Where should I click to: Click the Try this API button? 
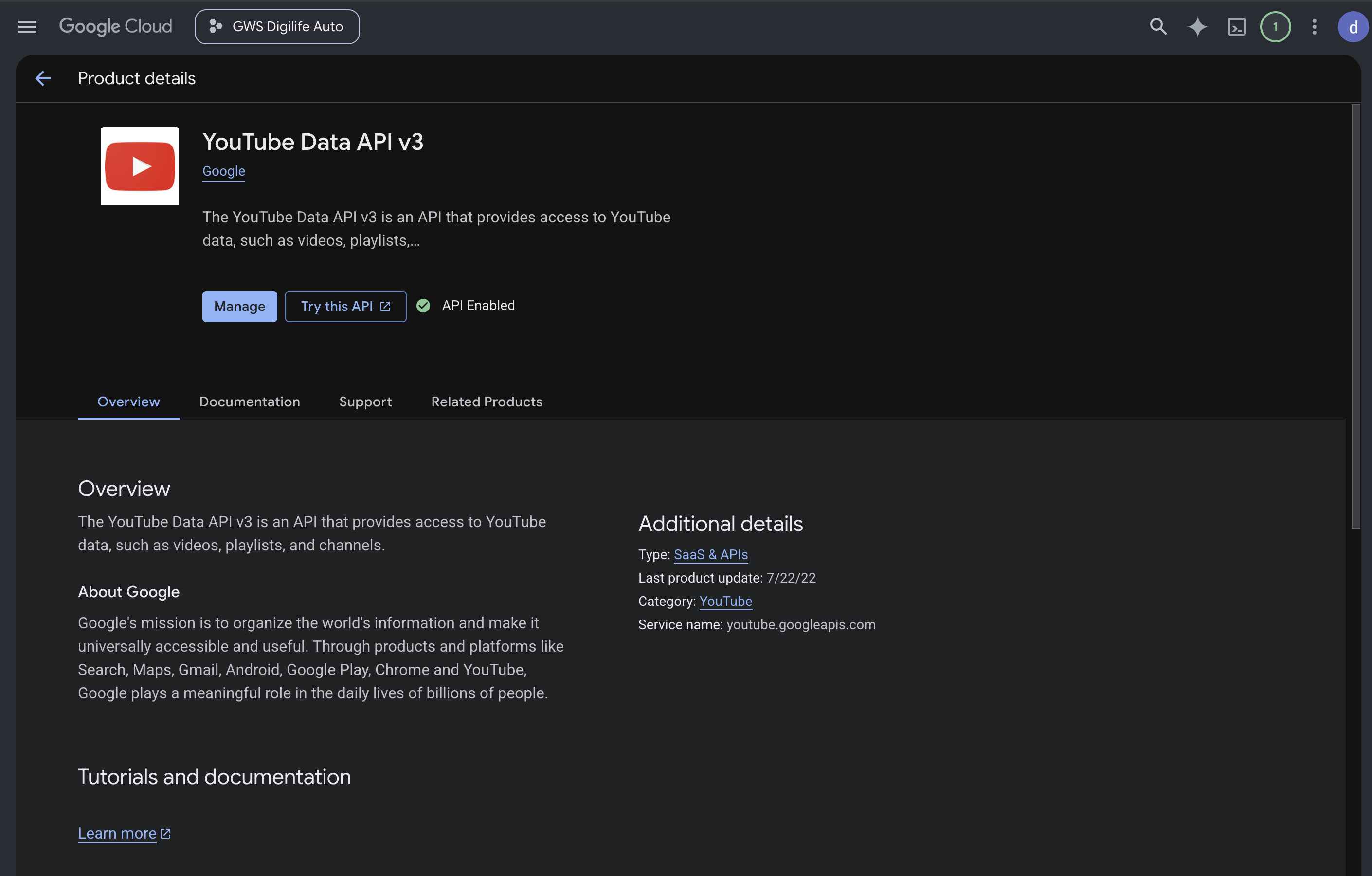click(346, 307)
